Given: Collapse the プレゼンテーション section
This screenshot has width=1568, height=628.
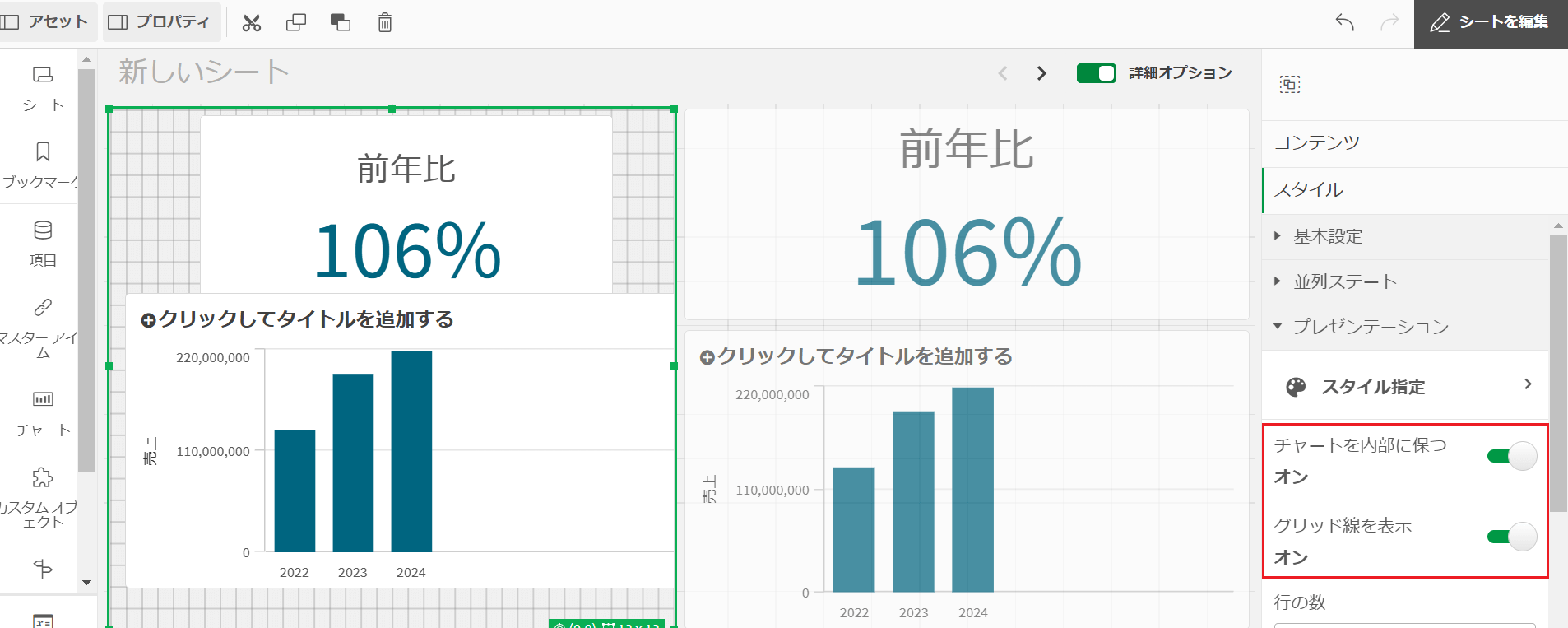Looking at the screenshot, I should pyautogui.click(x=1370, y=327).
